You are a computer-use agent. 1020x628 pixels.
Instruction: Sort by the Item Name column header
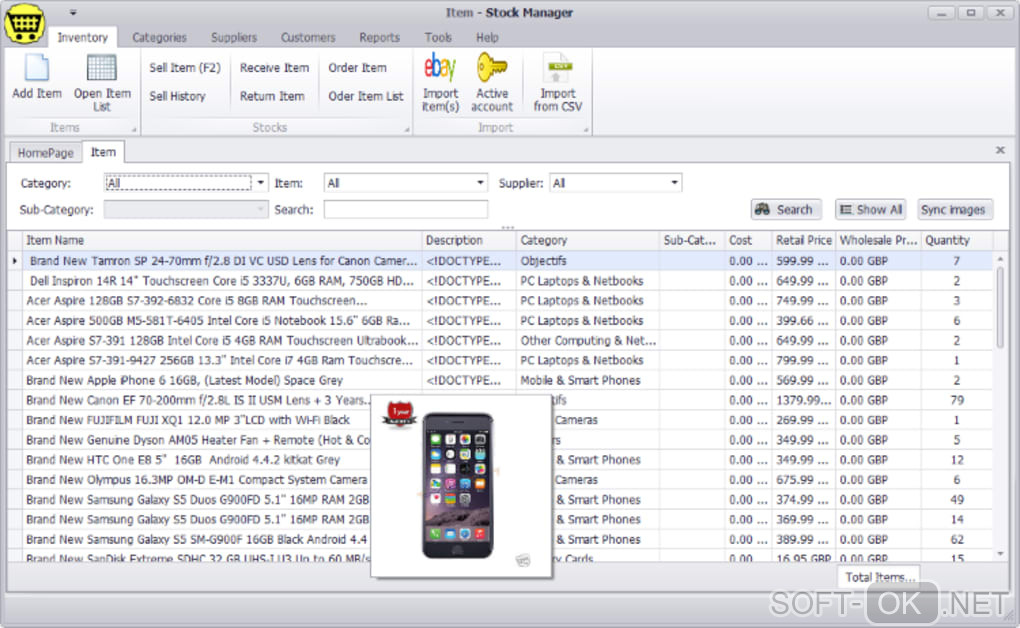[222, 240]
